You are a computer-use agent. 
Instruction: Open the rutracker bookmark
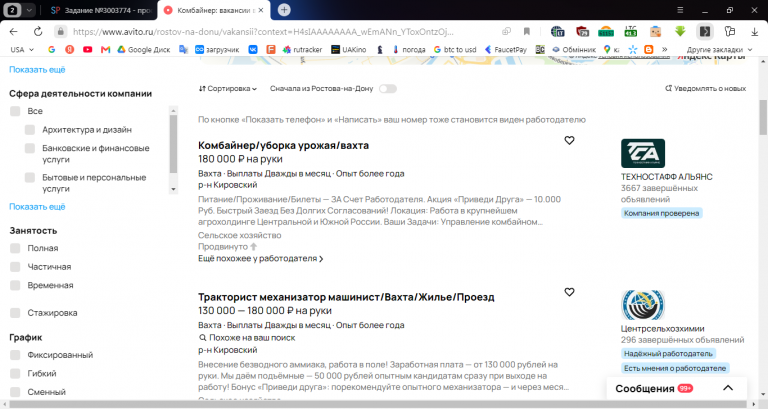point(302,49)
